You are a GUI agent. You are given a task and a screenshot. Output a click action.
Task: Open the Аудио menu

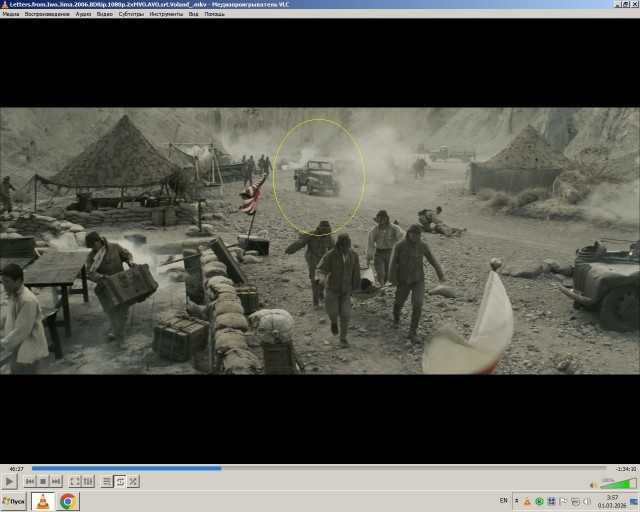click(83, 14)
